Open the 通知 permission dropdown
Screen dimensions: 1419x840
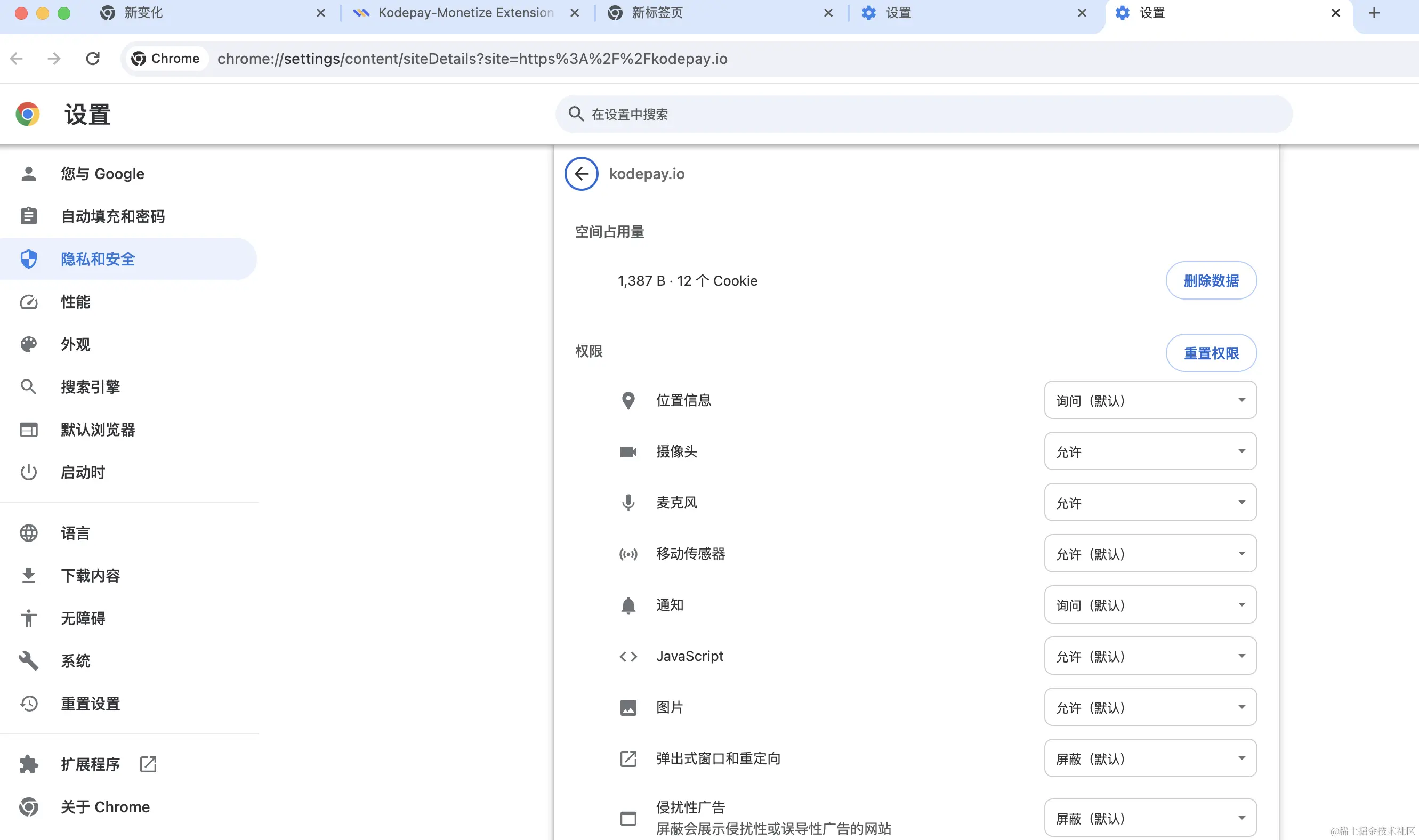[1150, 605]
